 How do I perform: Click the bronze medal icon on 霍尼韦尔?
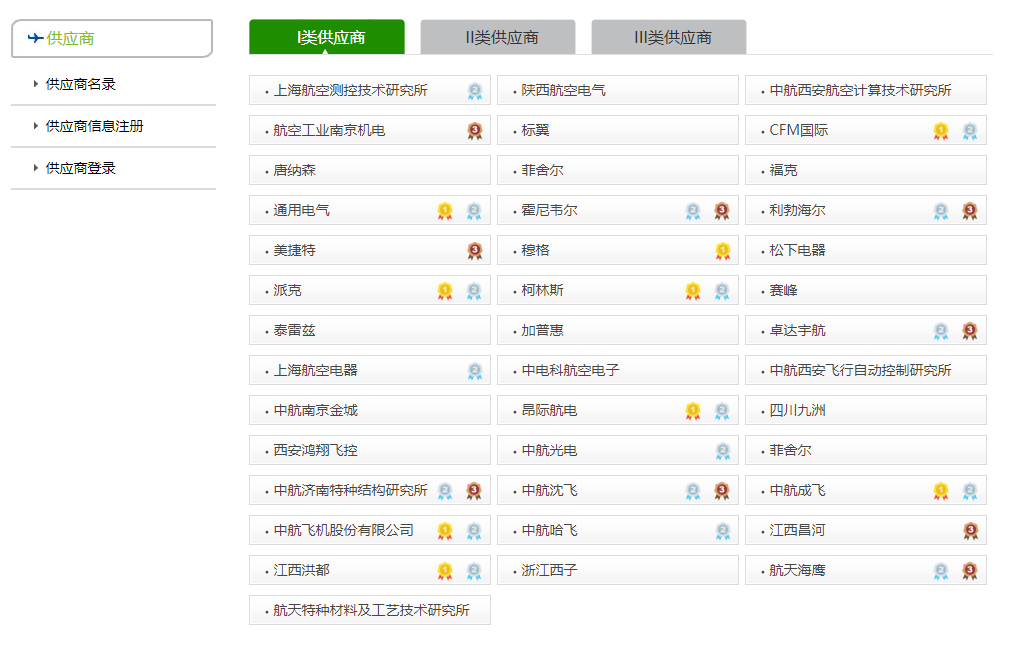(722, 211)
